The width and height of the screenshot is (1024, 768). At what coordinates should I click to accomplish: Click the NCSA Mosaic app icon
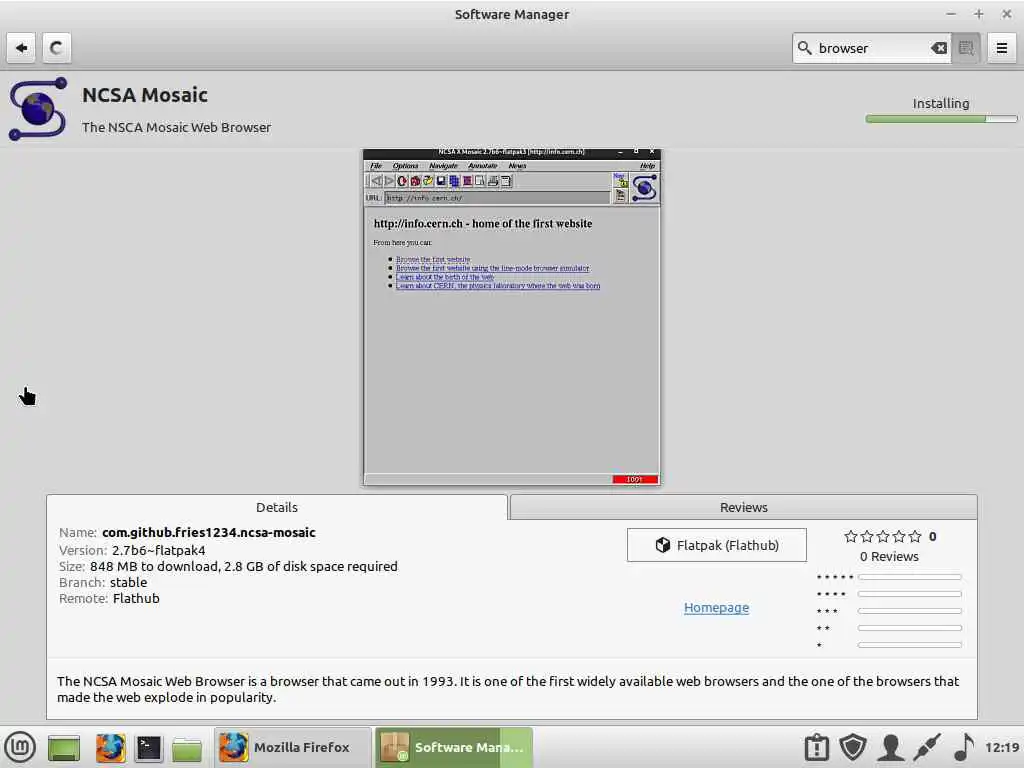(x=38, y=109)
